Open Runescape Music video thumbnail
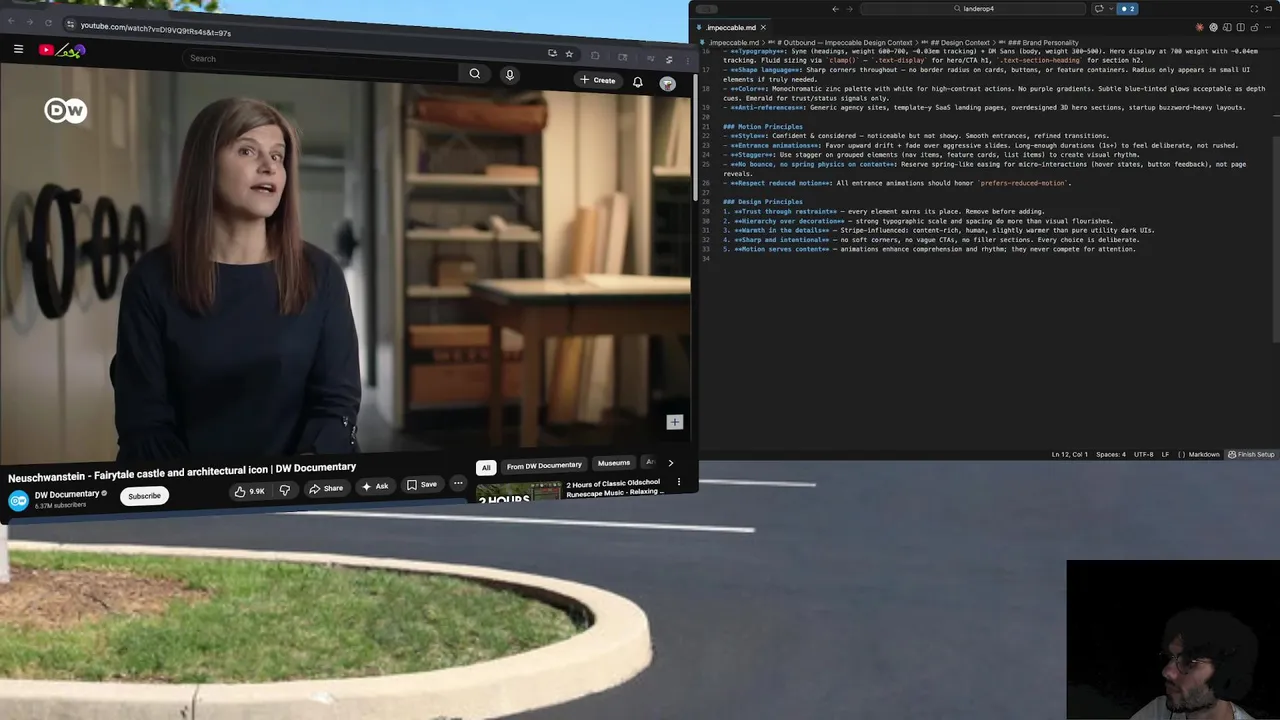This screenshot has width=1280, height=720. click(x=518, y=492)
